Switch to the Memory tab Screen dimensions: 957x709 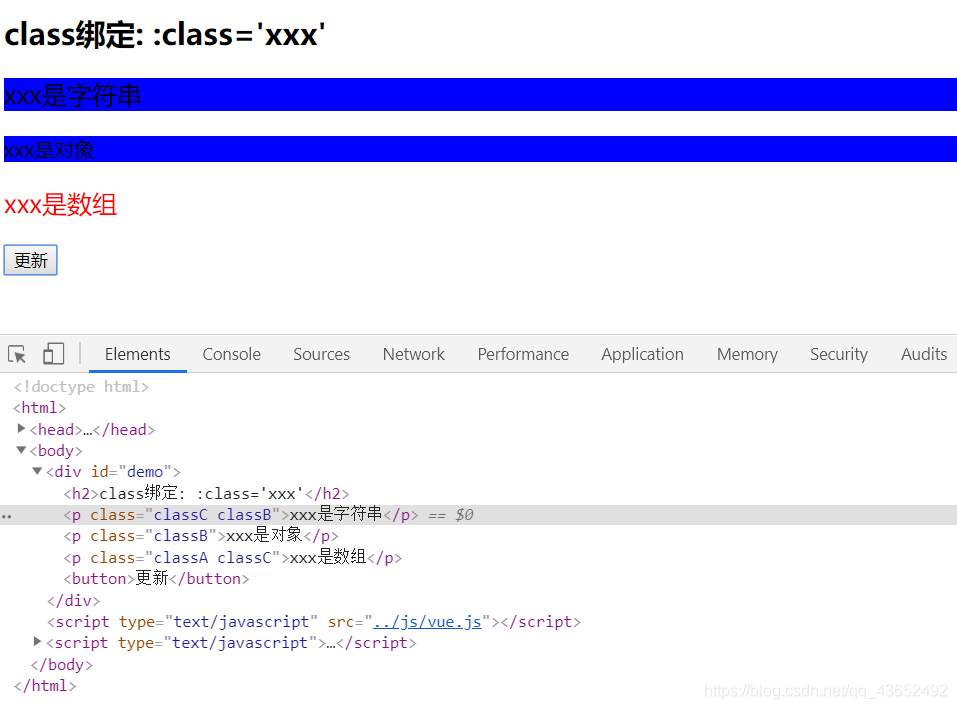(747, 354)
